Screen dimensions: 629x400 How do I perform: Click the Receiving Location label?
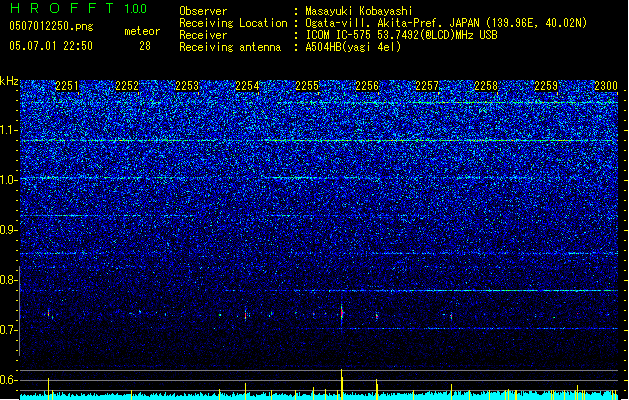[x=233, y=23]
